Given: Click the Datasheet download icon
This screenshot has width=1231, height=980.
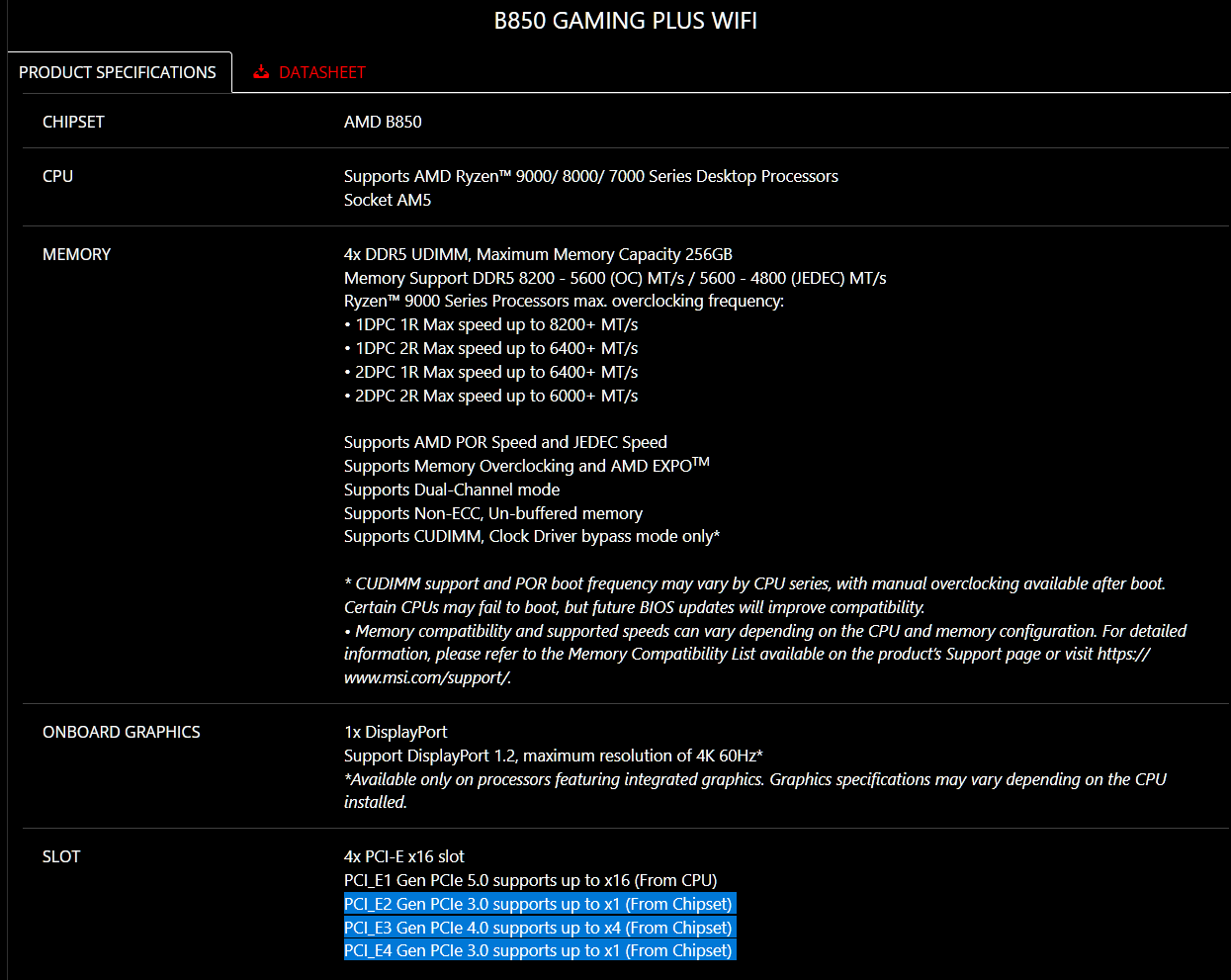Looking at the screenshot, I should click(x=261, y=72).
